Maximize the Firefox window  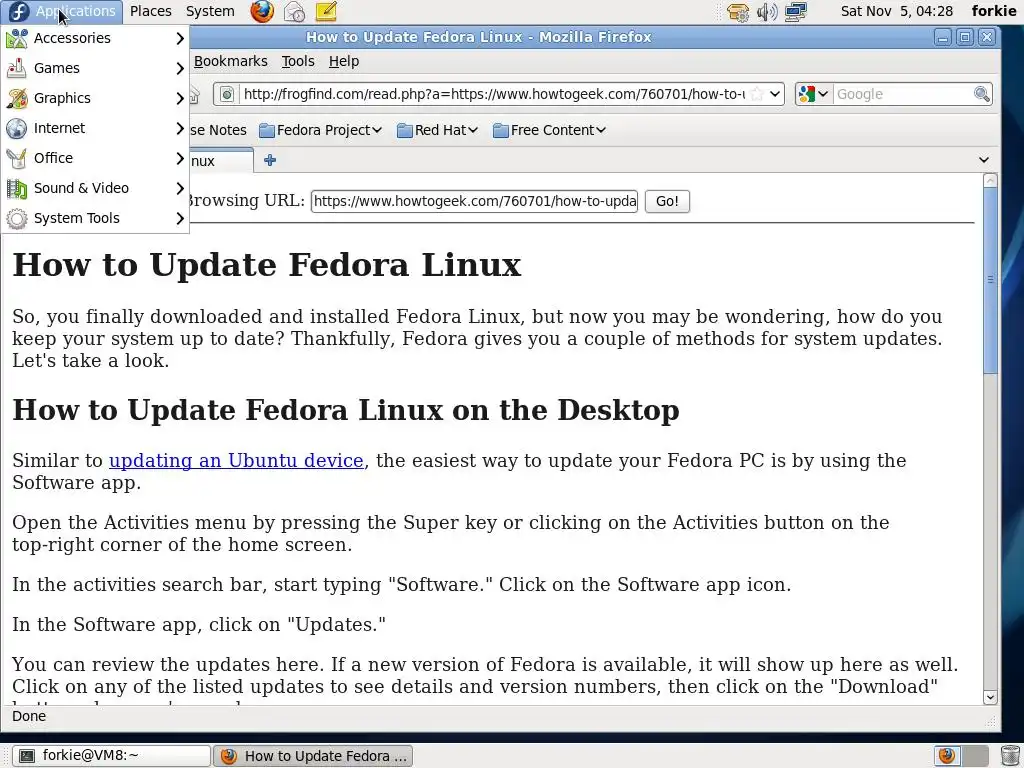[x=965, y=37]
